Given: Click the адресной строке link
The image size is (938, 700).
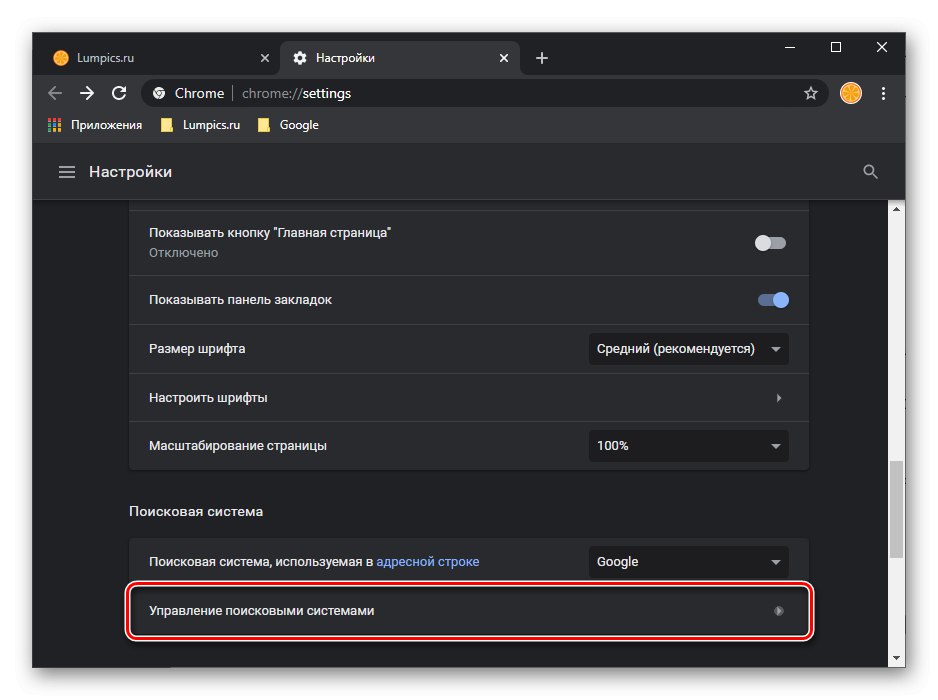Looking at the screenshot, I should [428, 561].
